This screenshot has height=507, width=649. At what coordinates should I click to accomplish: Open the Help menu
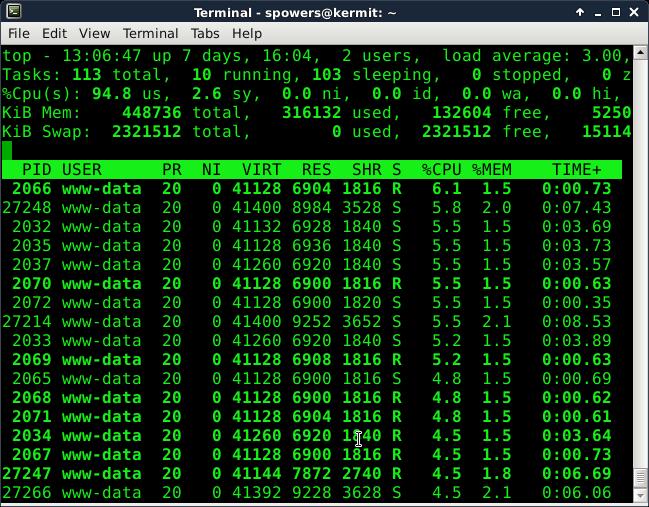tap(246, 33)
